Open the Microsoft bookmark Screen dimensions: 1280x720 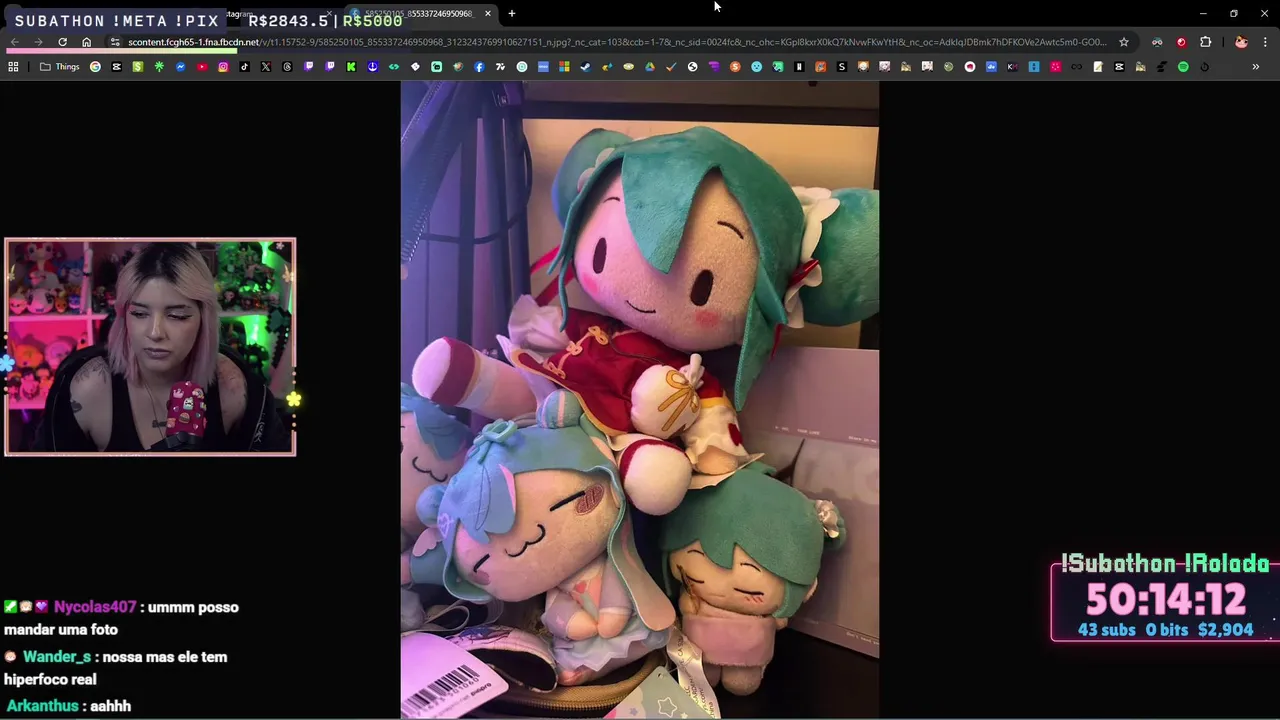tap(564, 67)
